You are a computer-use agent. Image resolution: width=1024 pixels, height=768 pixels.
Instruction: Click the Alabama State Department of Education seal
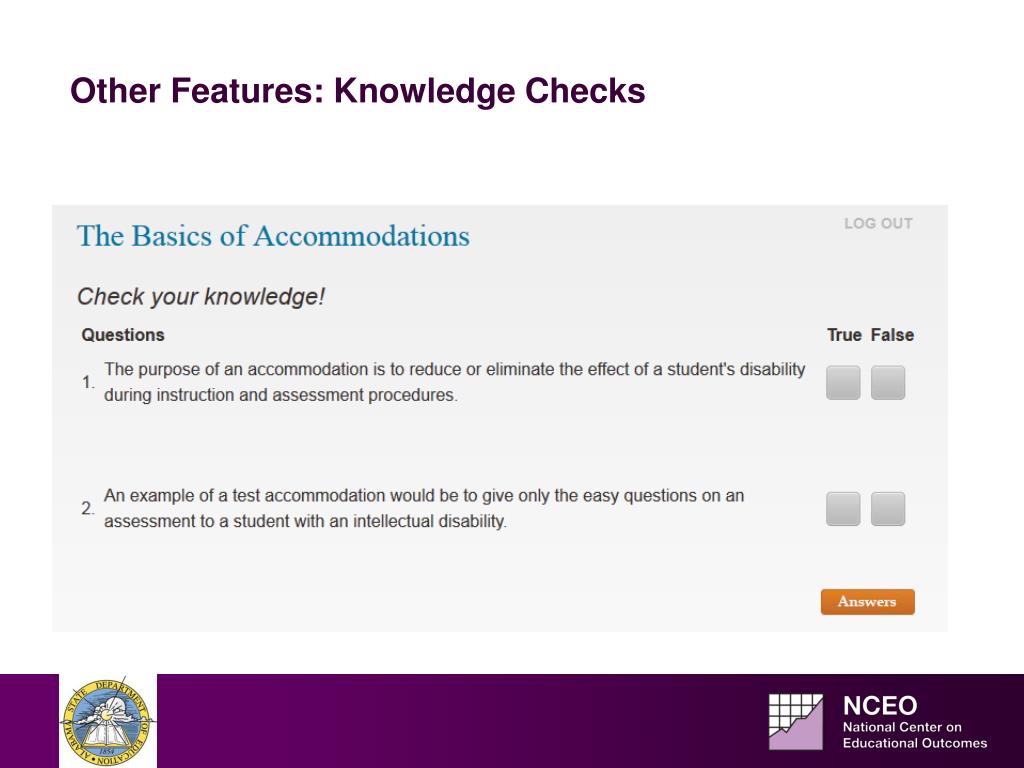[x=108, y=722]
